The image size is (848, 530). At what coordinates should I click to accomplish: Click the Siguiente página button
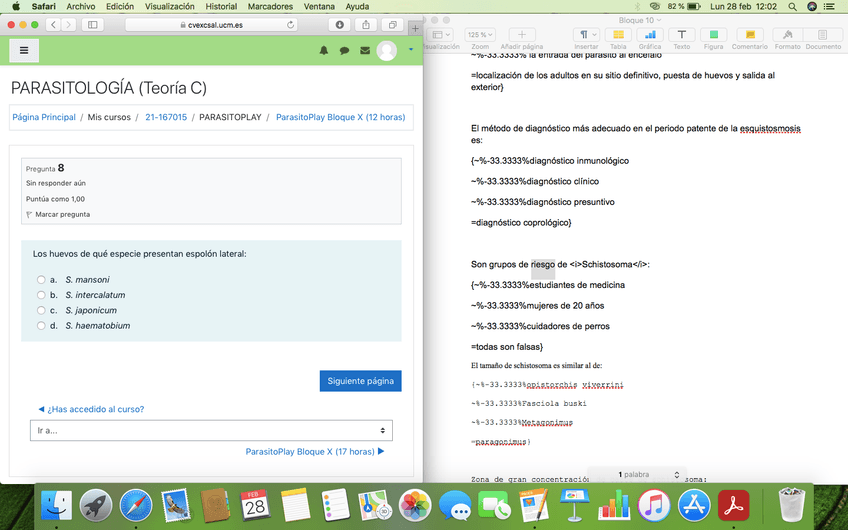click(x=360, y=381)
